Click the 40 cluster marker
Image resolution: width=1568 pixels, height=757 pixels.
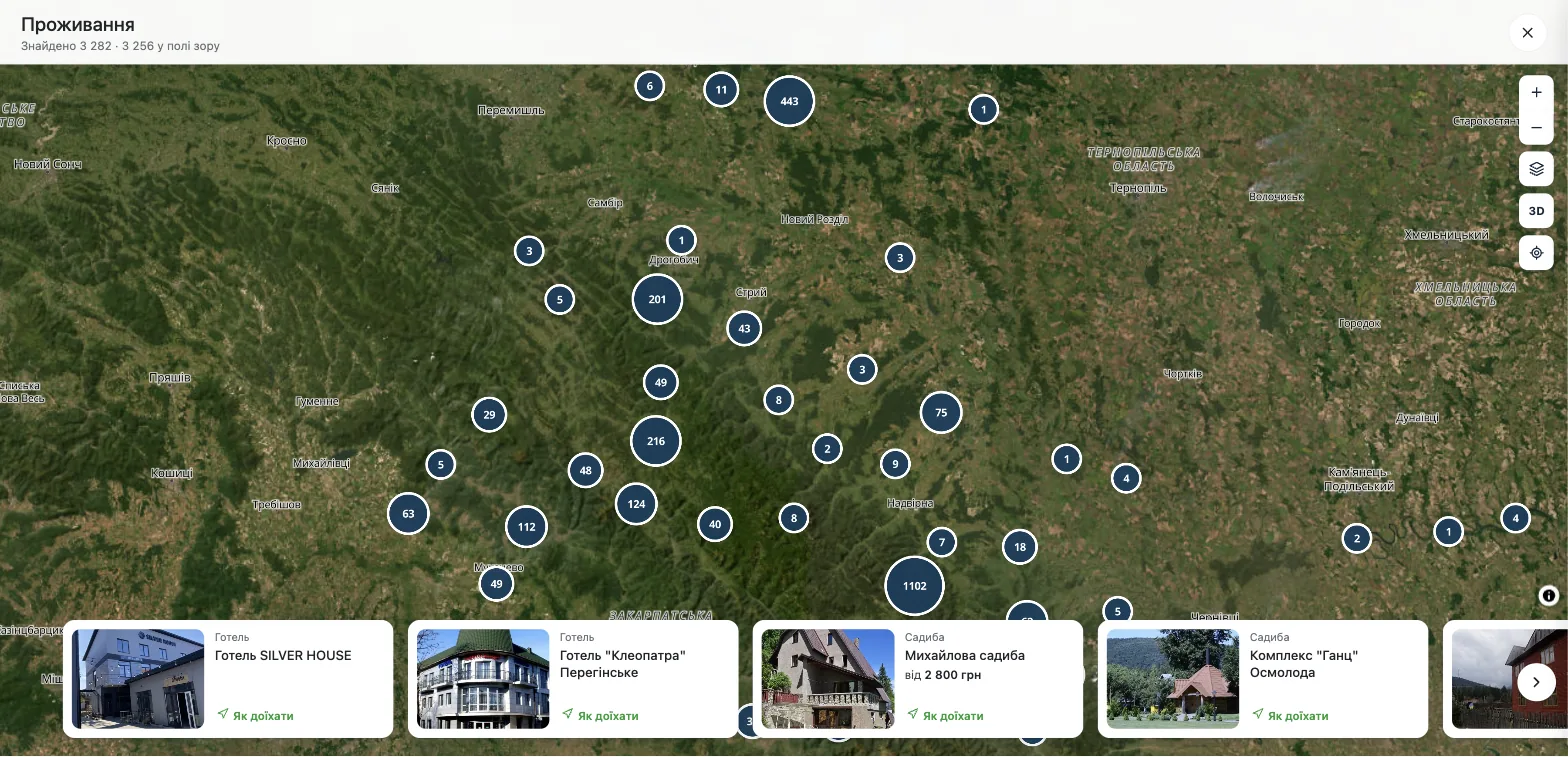click(x=715, y=524)
